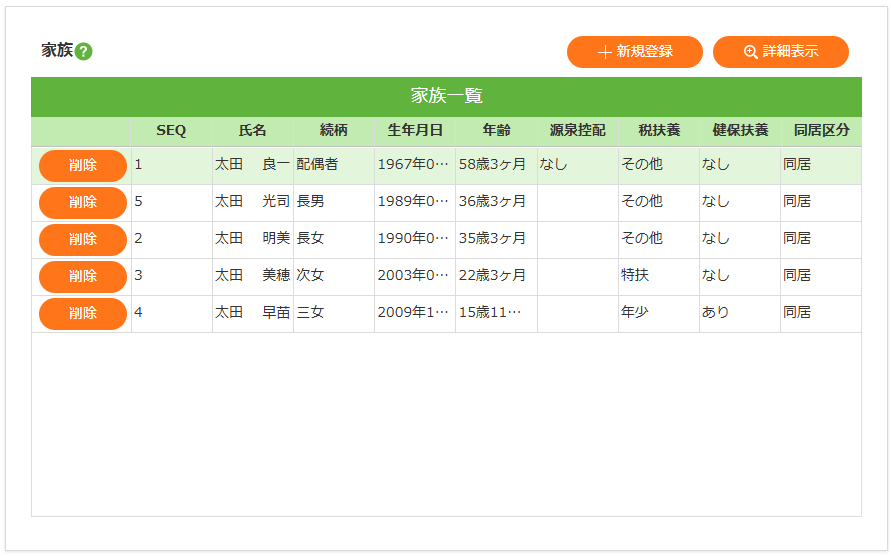Click the 生年月日 column header

415,131
